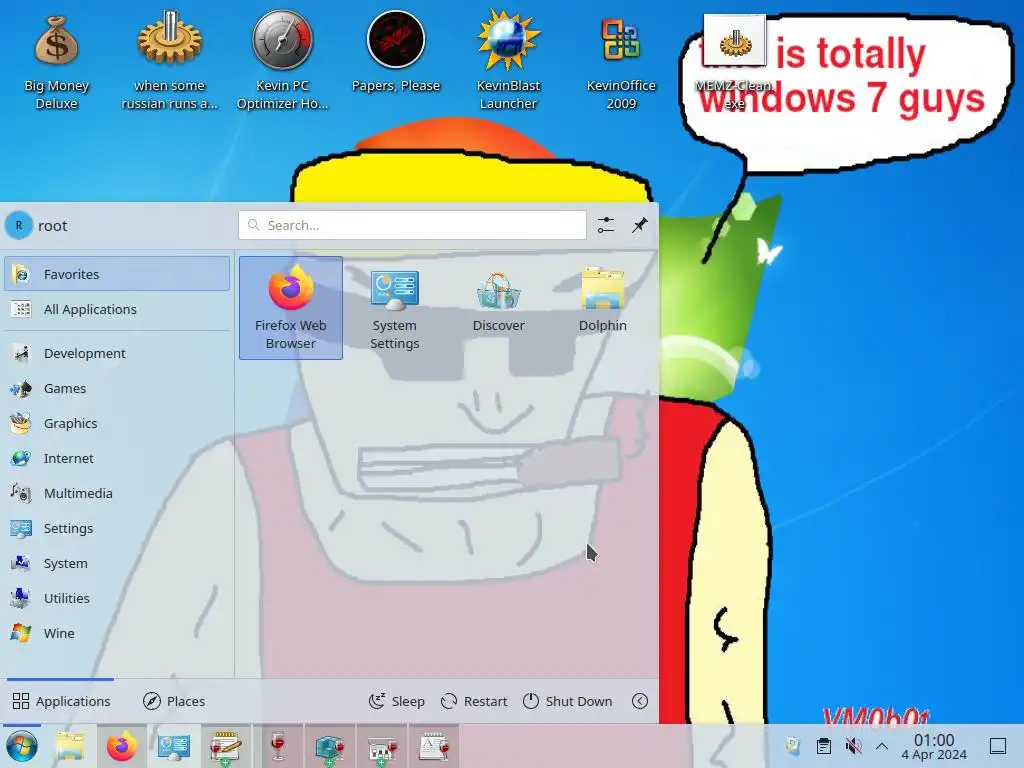Click plain wine glass taskbar icon

point(278,746)
